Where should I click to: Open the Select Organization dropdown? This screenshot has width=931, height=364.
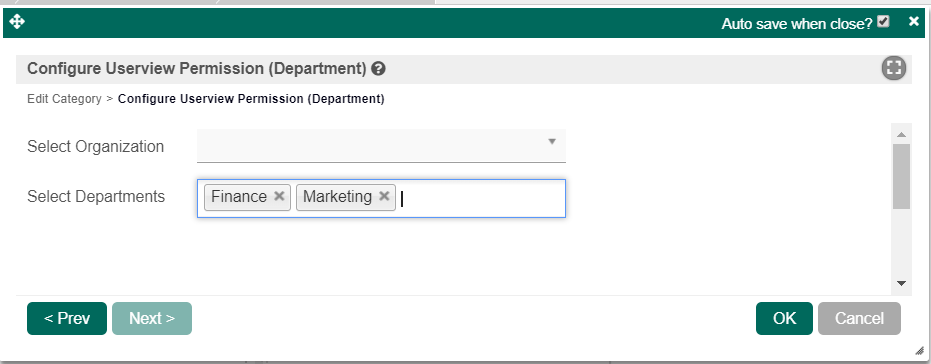381,145
